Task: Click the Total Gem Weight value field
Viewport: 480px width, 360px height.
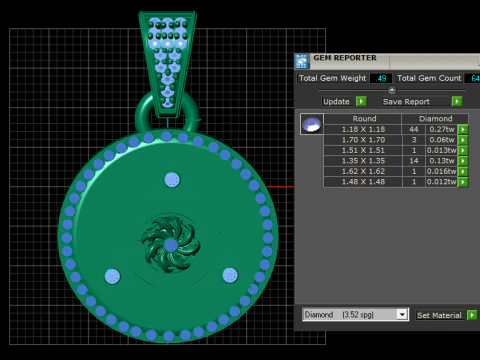Action: [x=381, y=78]
